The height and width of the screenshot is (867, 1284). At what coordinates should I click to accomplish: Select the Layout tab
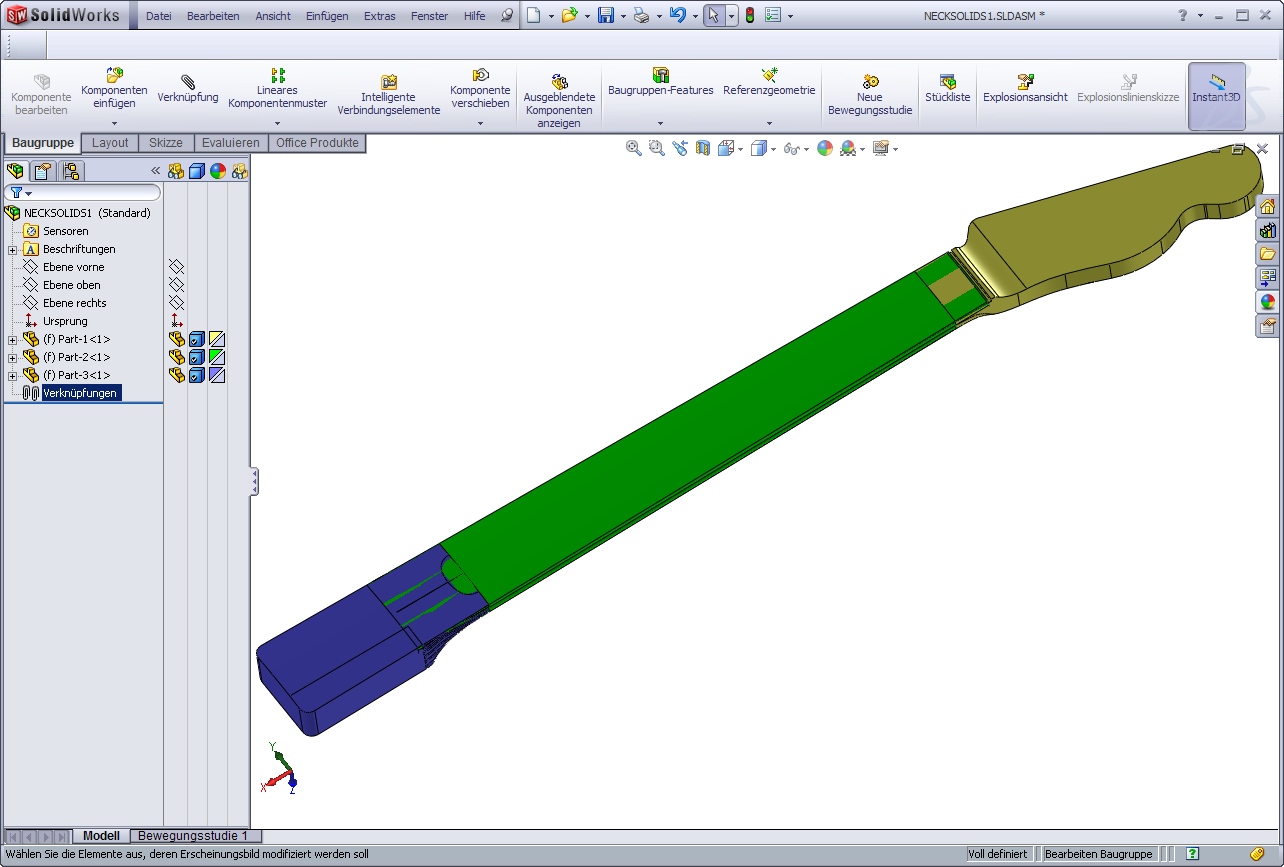click(x=110, y=143)
